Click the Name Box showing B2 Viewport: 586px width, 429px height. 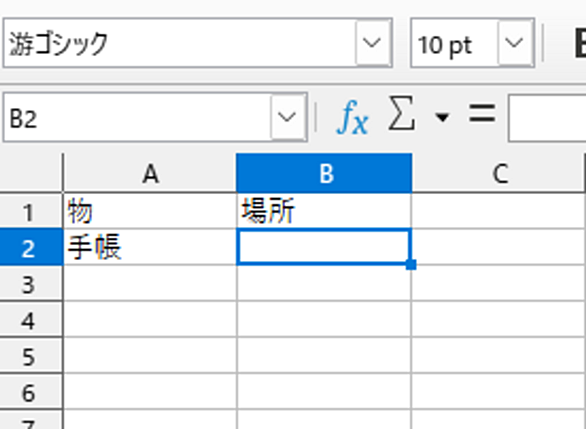click(x=137, y=117)
